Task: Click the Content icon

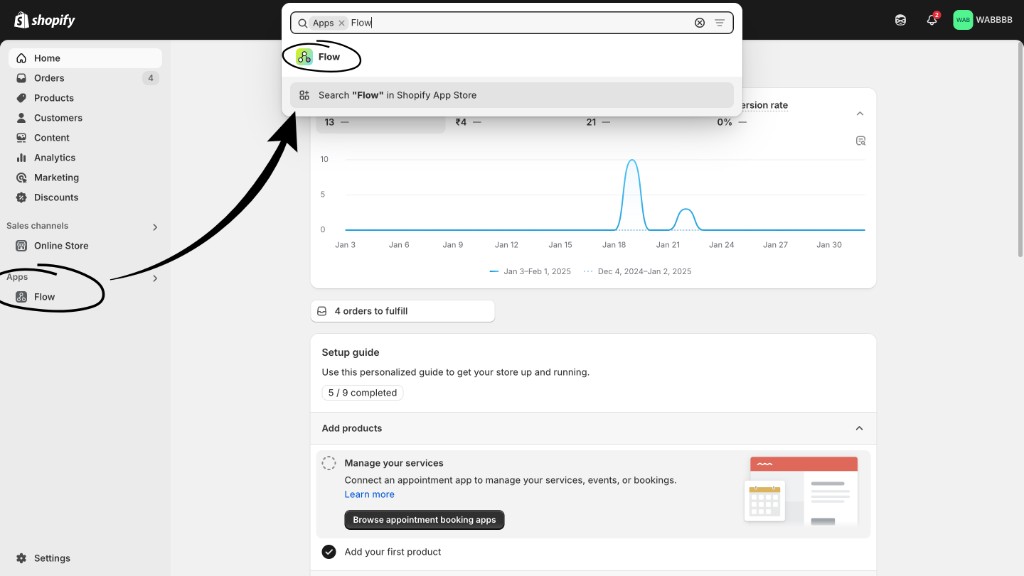Action: (x=22, y=138)
